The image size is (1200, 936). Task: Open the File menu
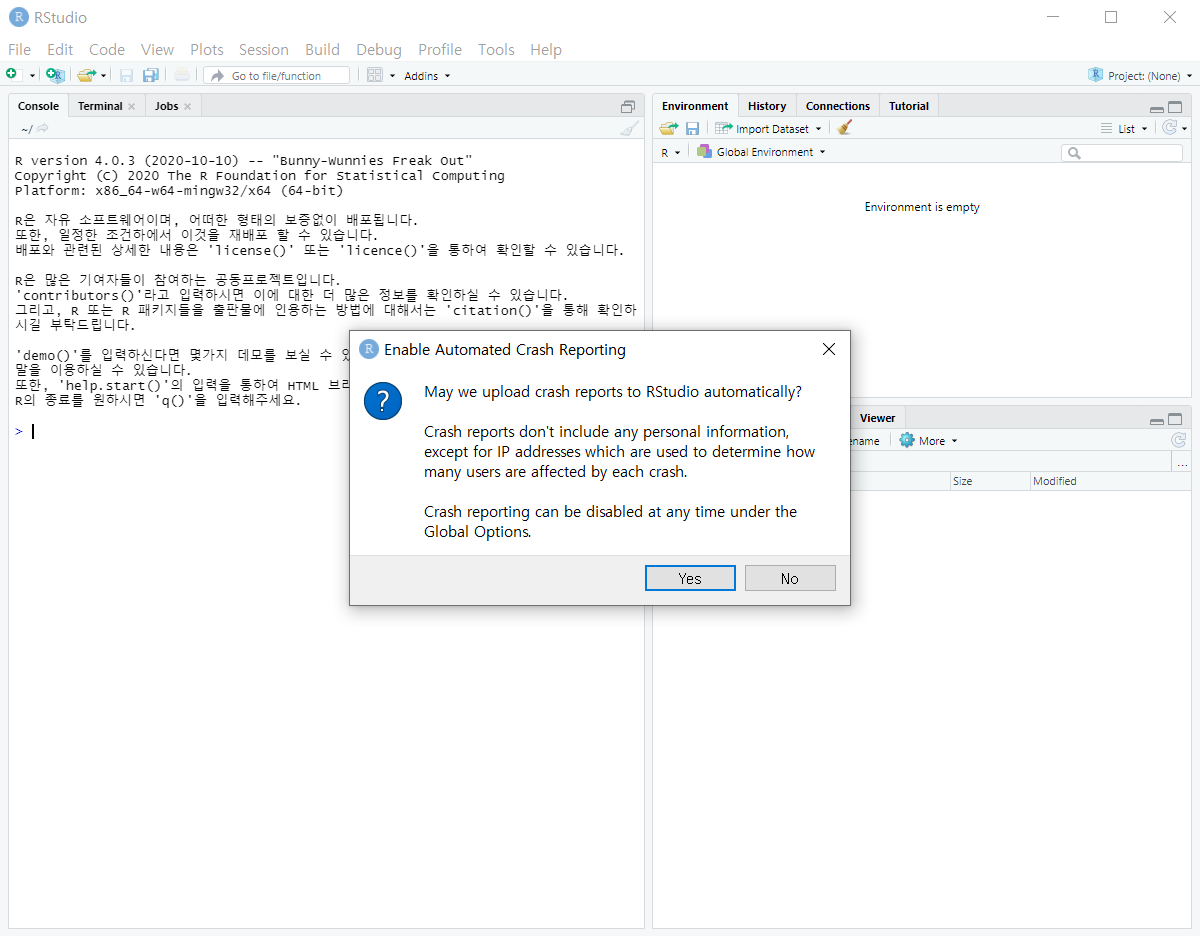(x=19, y=49)
